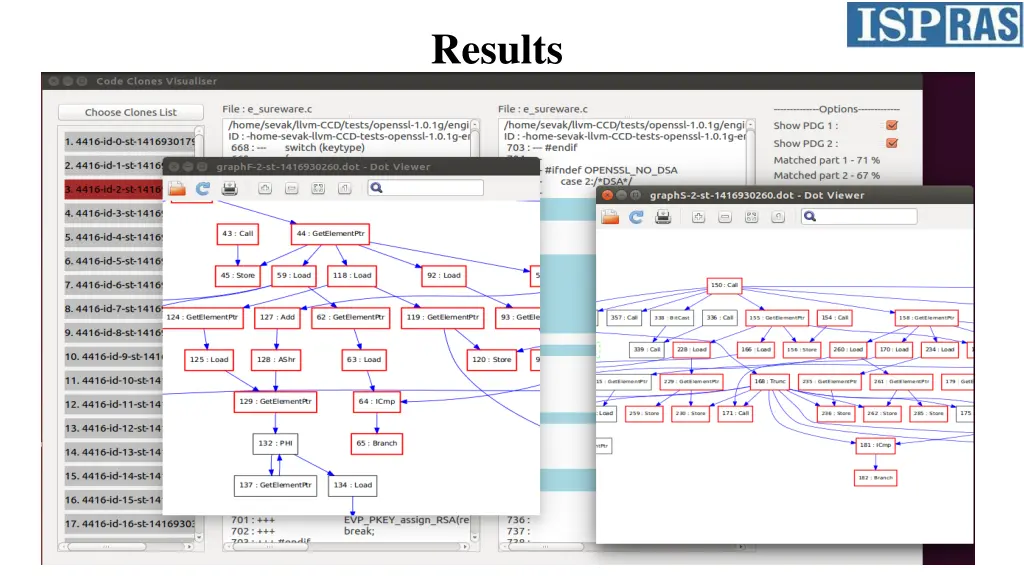
Task: Click graph node 127 : Add
Action: pyautogui.click(x=277, y=317)
